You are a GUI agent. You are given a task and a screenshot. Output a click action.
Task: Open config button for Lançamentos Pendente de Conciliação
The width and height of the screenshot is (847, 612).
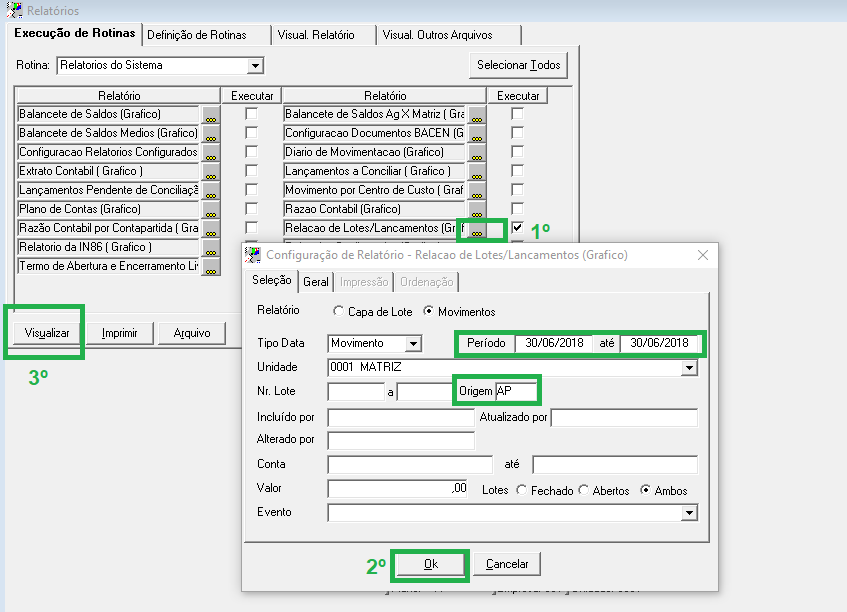click(211, 190)
